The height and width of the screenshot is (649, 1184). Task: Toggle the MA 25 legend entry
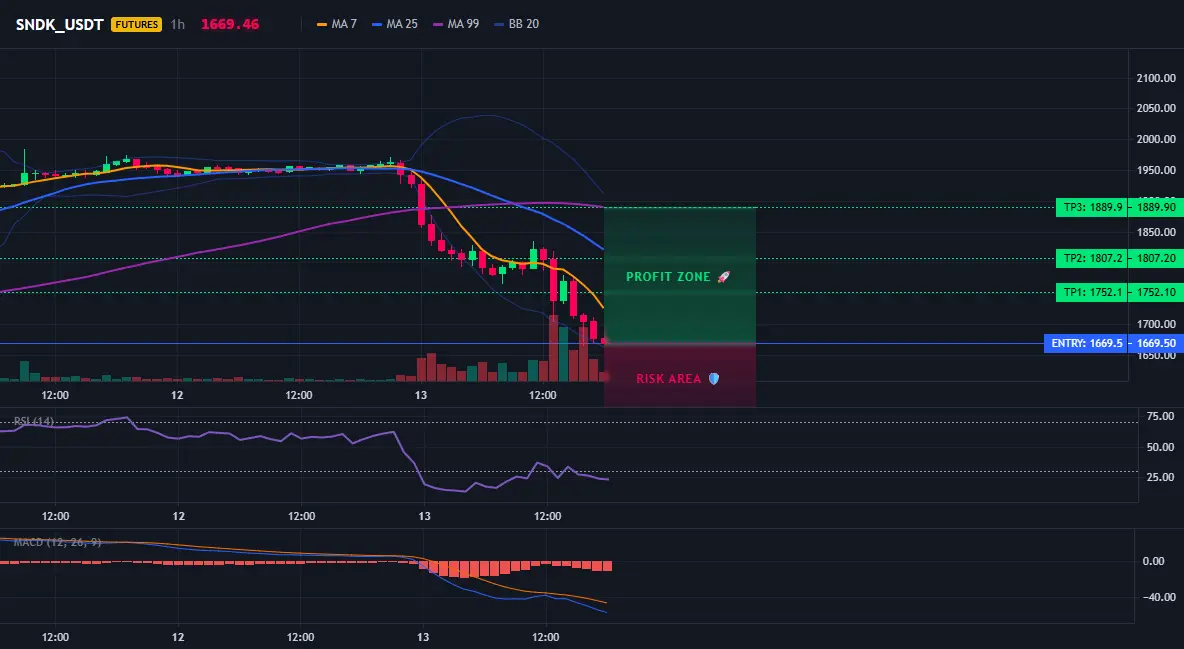[x=395, y=24]
